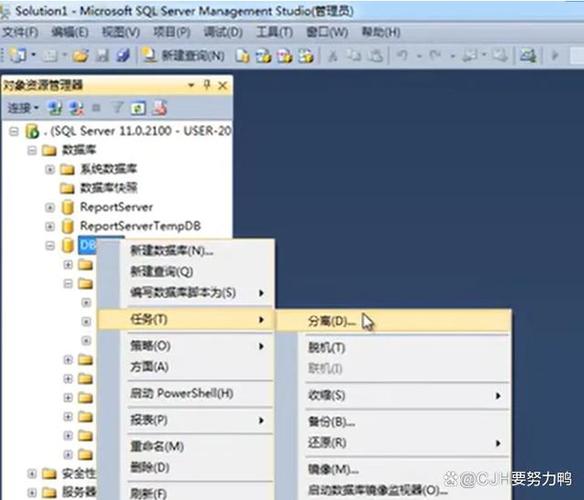Click the Analysis Services DMX Query icon
Image resolution: width=584 pixels, height=500 pixels.
[x=285, y=56]
